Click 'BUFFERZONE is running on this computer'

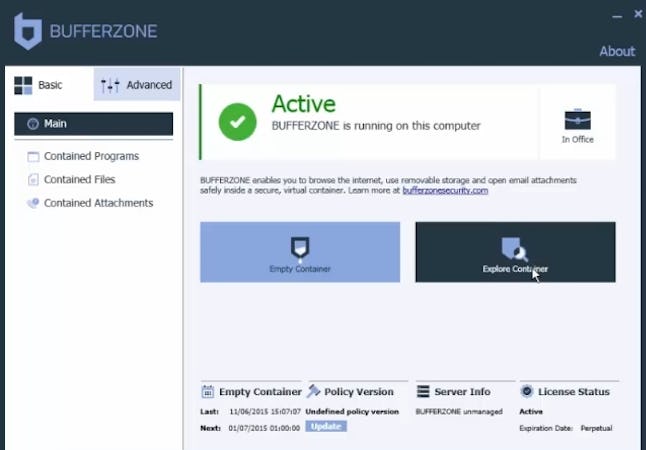pos(376,126)
